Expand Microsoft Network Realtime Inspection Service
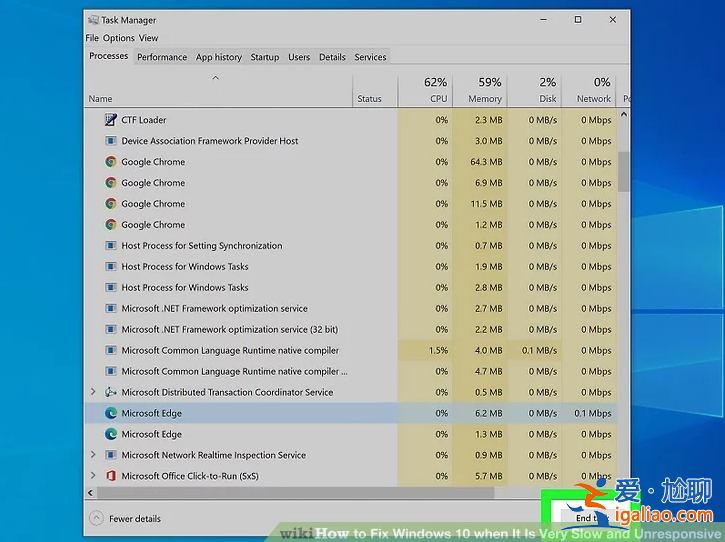This screenshot has height=542, width=725. click(93, 455)
